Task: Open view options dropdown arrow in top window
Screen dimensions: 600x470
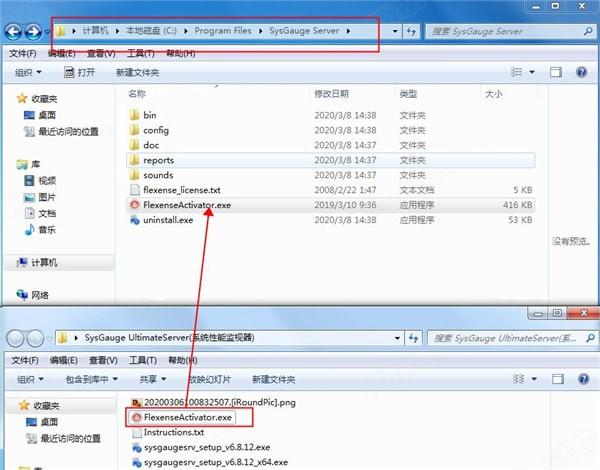Action: (x=532, y=72)
